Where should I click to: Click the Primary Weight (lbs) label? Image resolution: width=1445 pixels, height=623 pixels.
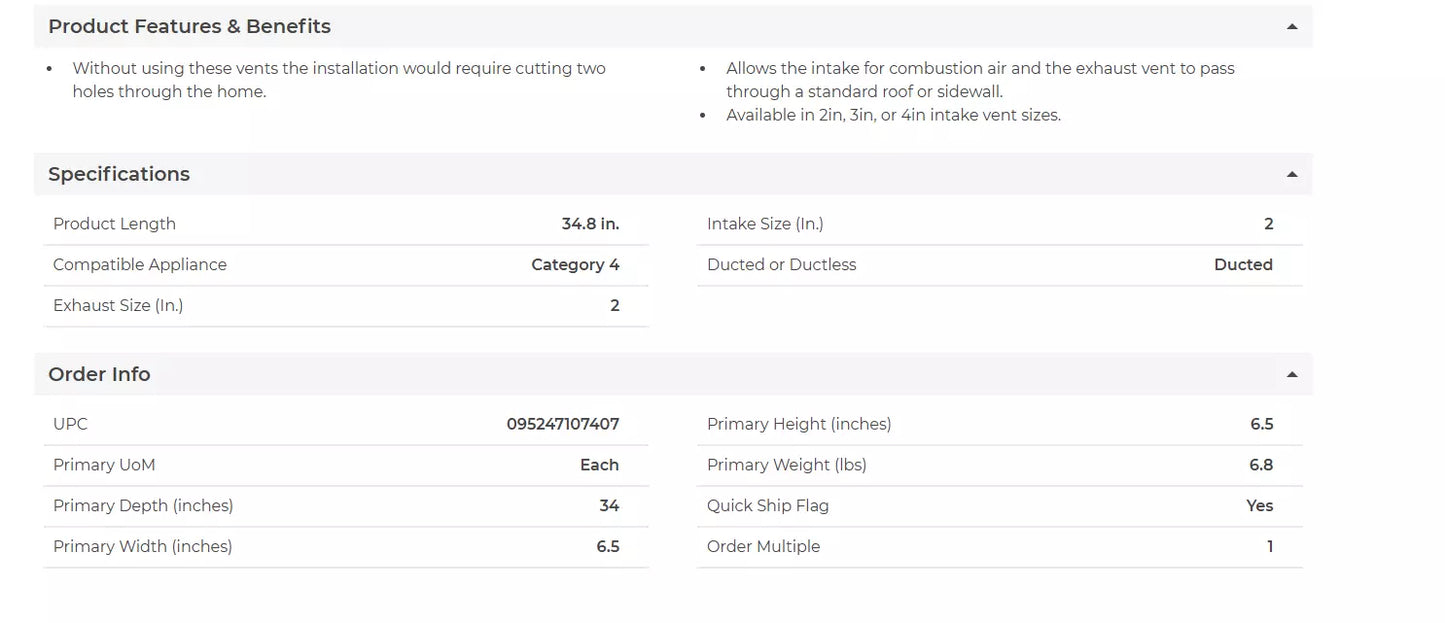786,466
